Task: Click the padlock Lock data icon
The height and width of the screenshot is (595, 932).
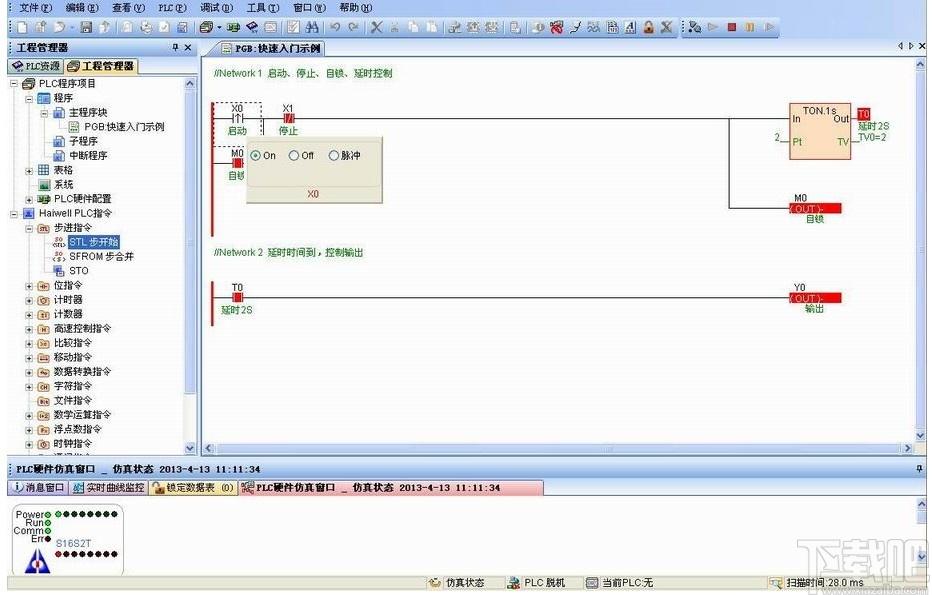Action: (648, 27)
